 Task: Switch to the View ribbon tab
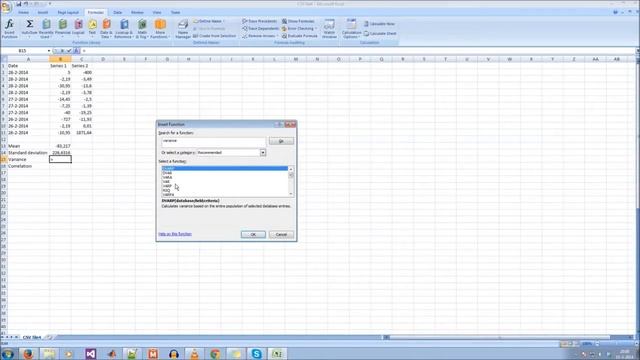157,13
